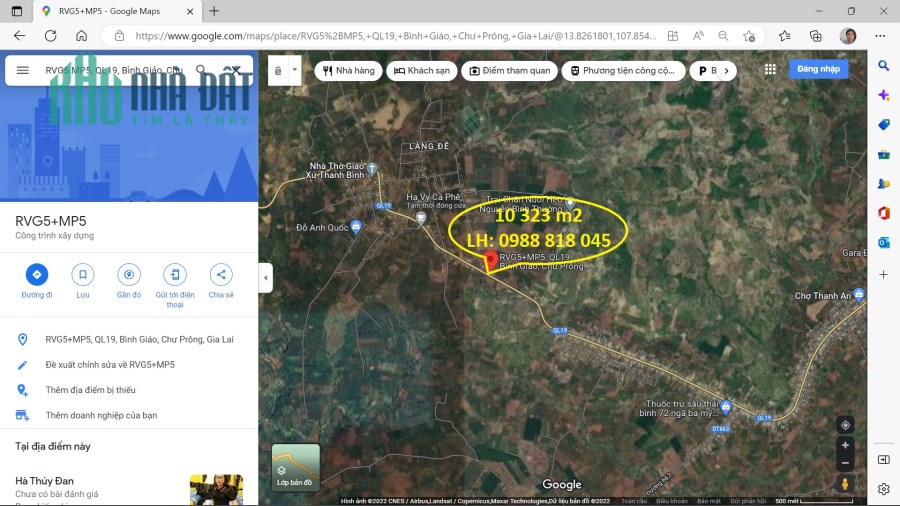The width and height of the screenshot is (900, 506).
Task: Click the Gửi phản hồi feedback link
Action: [748, 501]
